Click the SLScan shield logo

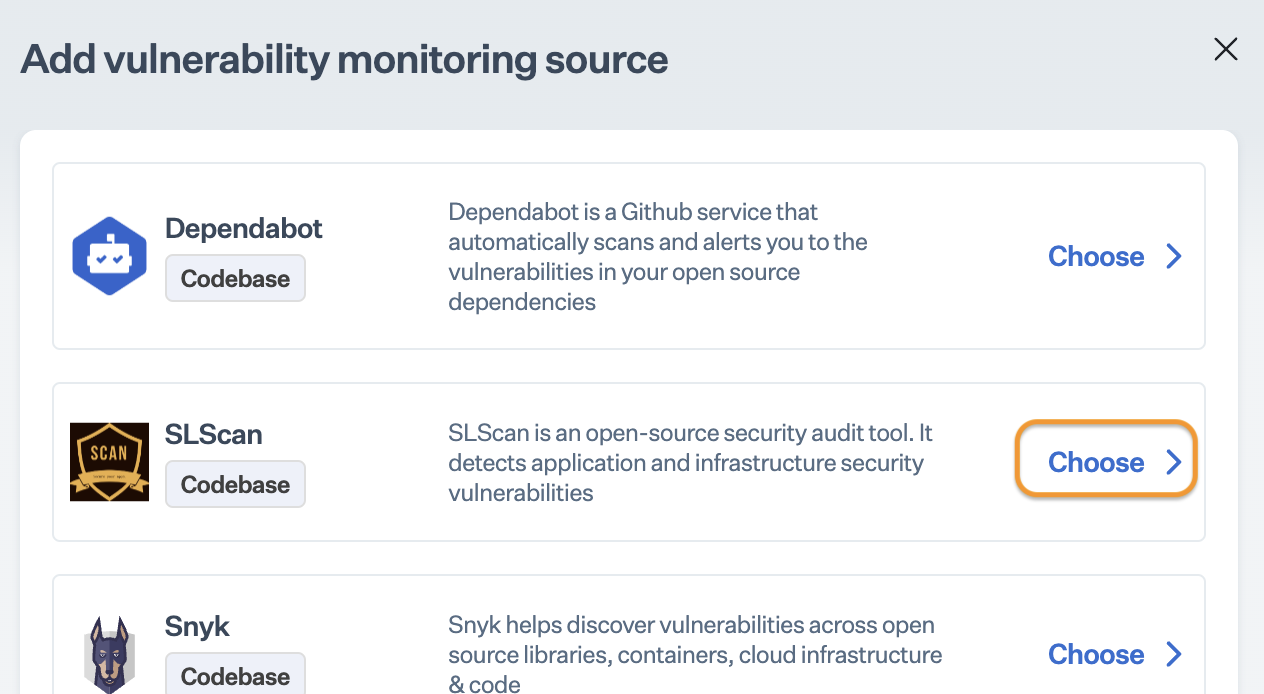109,462
